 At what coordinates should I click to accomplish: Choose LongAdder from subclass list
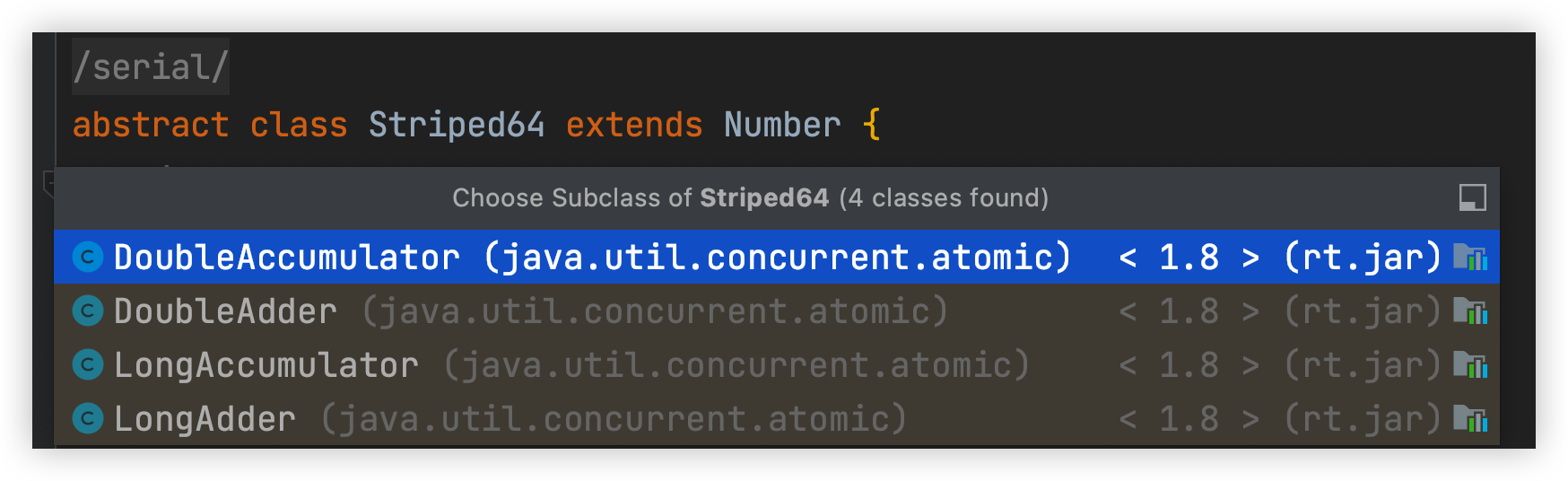pos(777,419)
